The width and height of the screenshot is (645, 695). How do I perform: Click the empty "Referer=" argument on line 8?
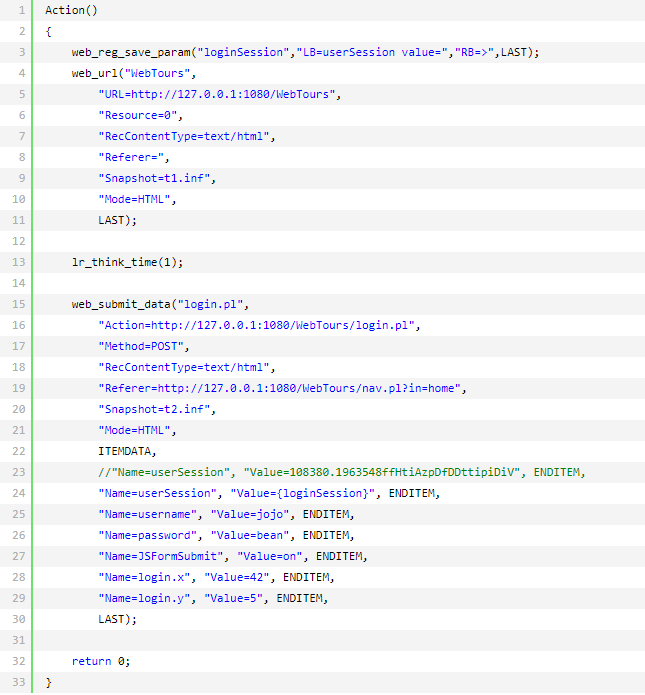pyautogui.click(x=131, y=157)
